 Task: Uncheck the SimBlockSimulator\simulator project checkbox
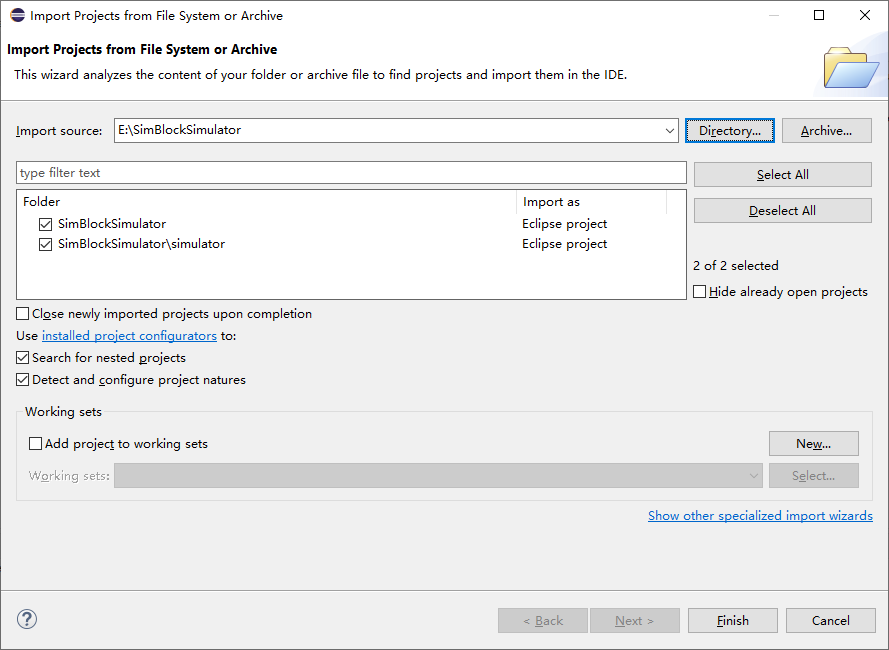[x=45, y=244]
